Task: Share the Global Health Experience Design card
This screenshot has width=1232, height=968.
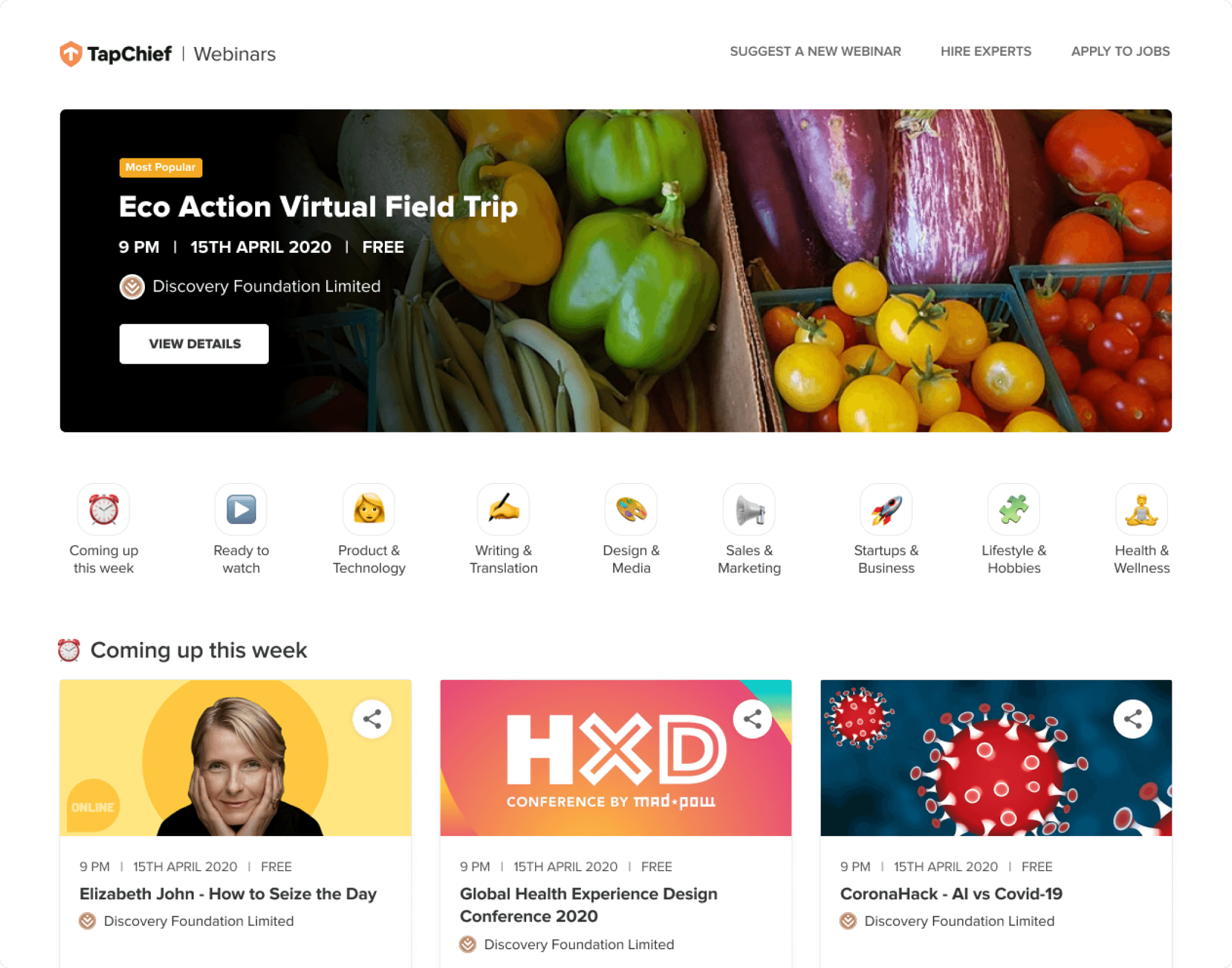Action: [x=753, y=719]
